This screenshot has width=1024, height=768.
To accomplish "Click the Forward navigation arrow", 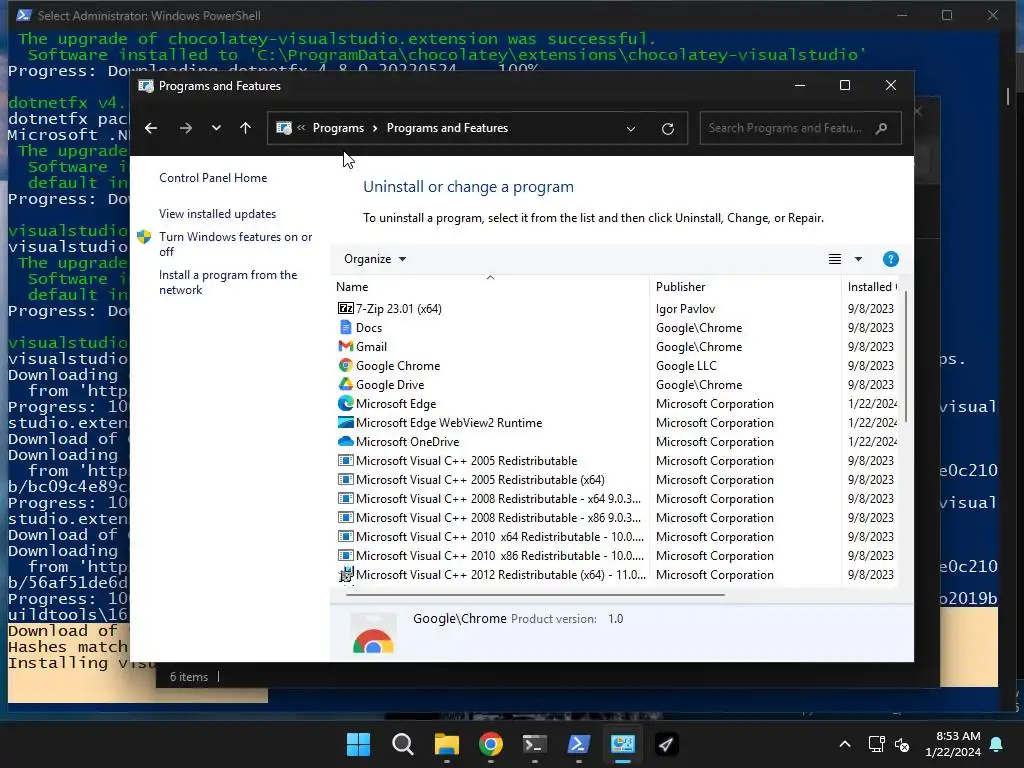I will (186, 128).
